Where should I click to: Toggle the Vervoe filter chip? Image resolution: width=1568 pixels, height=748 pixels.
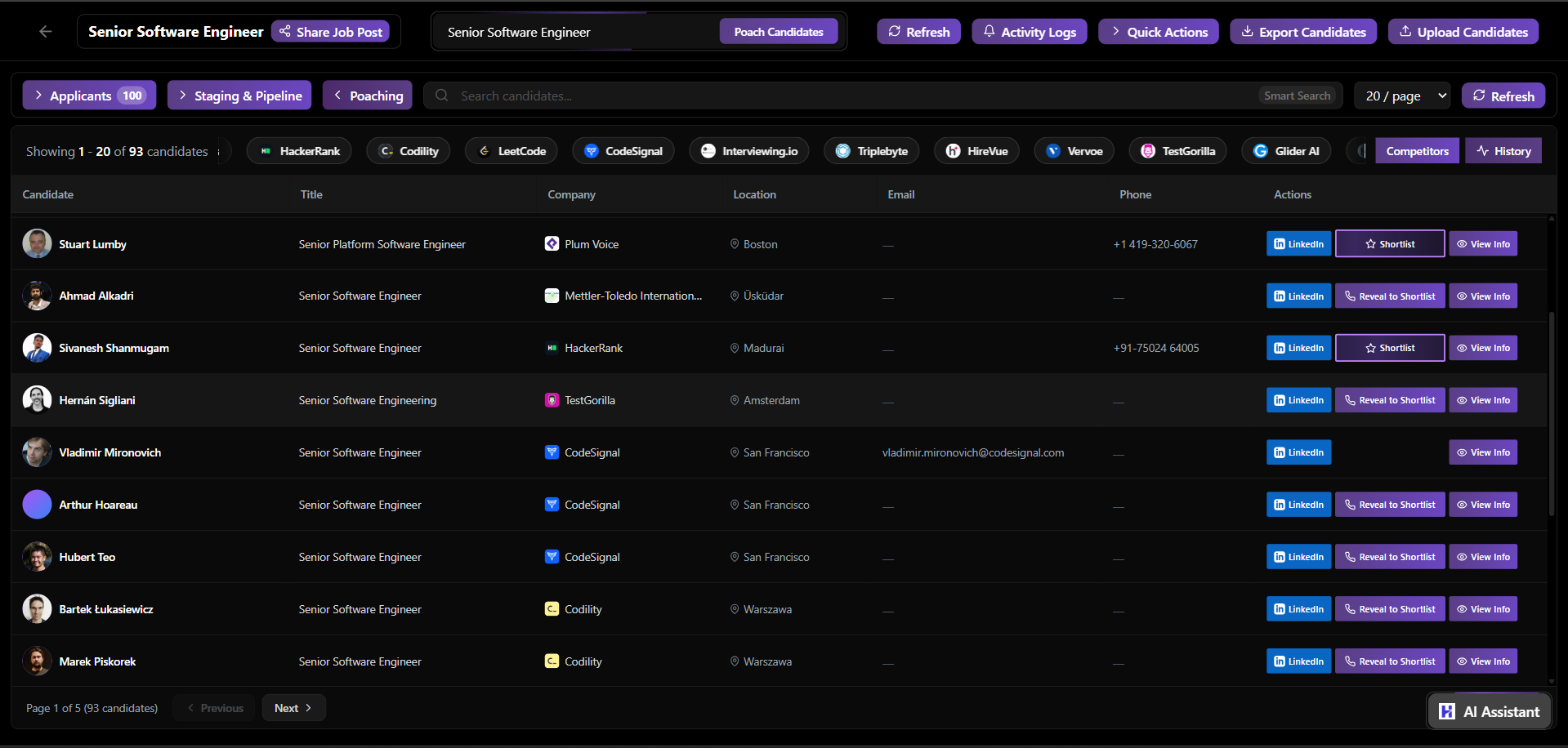[x=1074, y=151]
